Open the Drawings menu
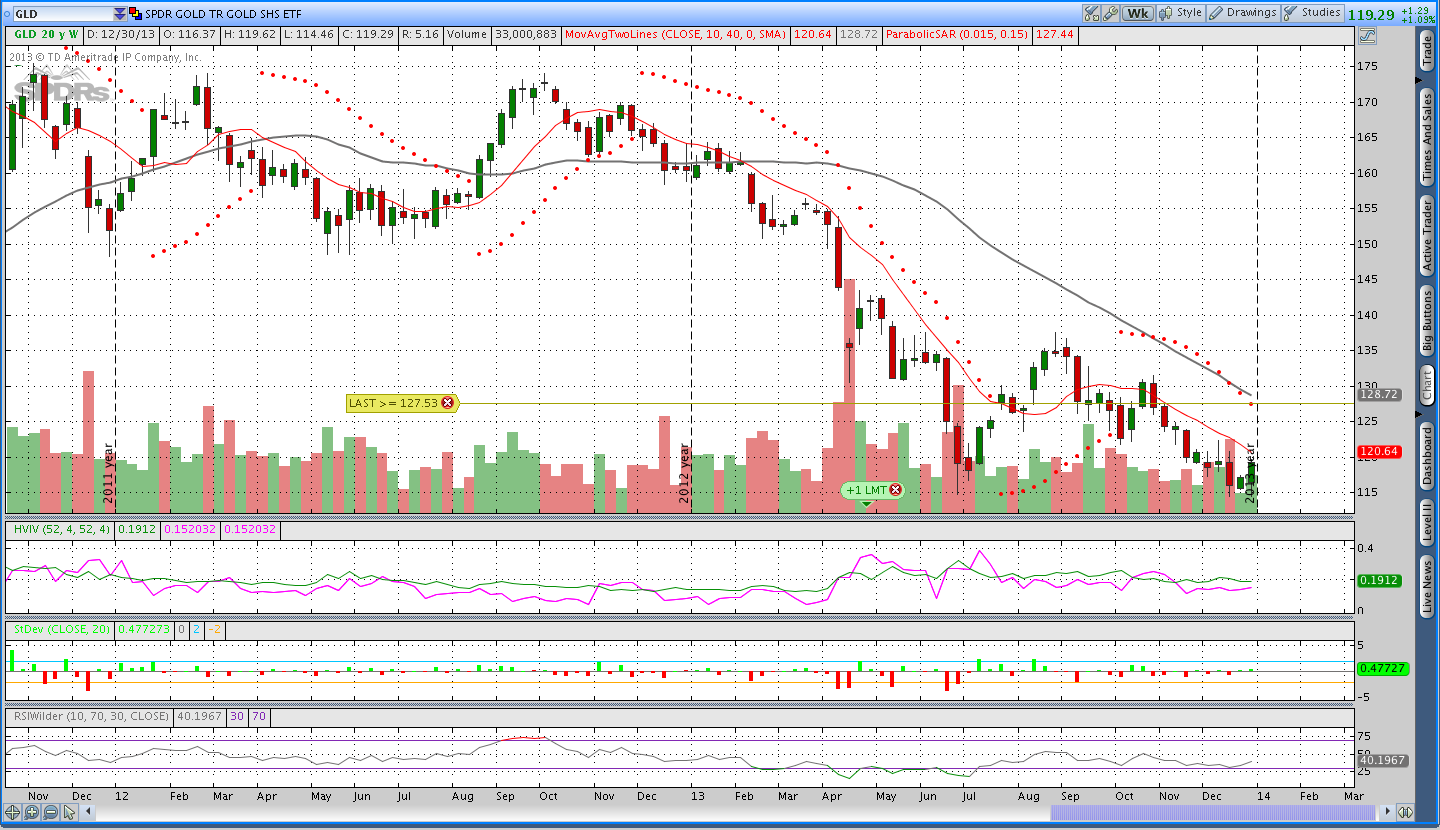 [x=1243, y=13]
